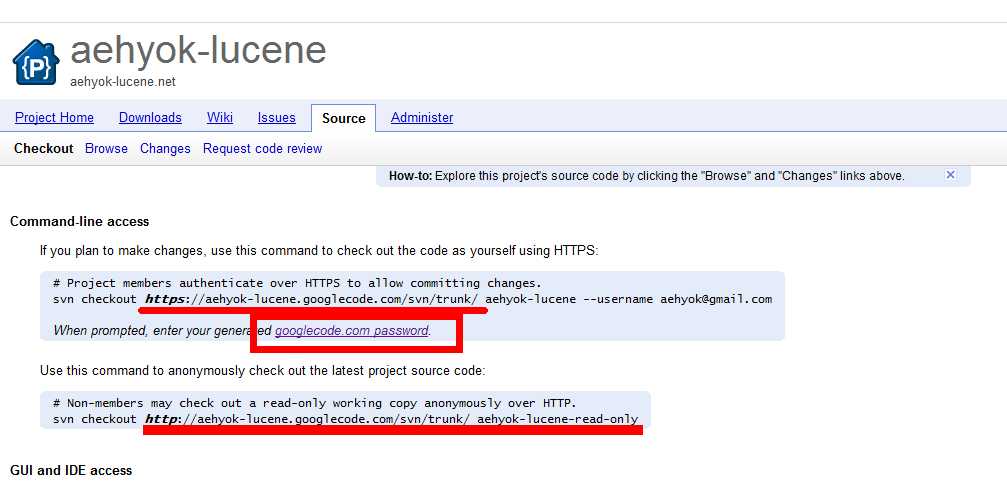Select the Source tab
The height and width of the screenshot is (489, 1007).
click(344, 118)
